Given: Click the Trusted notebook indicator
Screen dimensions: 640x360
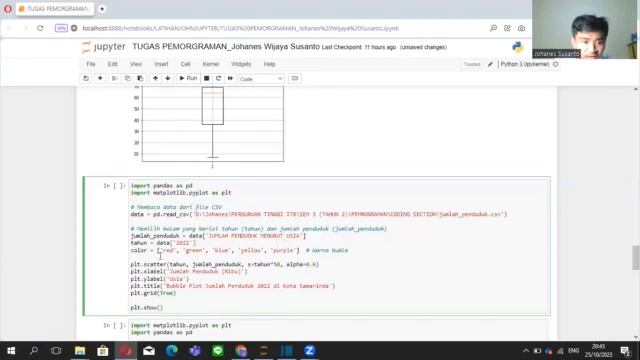Looking at the screenshot, I should point(472,64).
